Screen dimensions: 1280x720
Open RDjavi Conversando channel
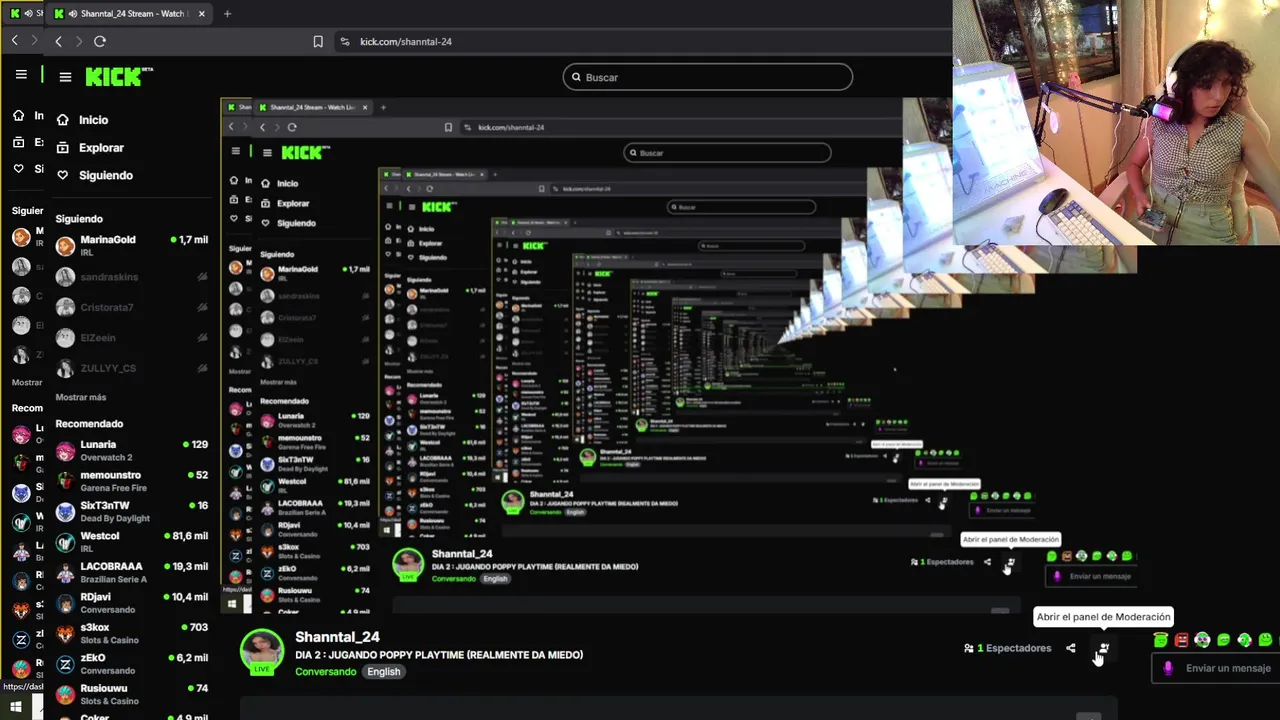click(x=131, y=603)
